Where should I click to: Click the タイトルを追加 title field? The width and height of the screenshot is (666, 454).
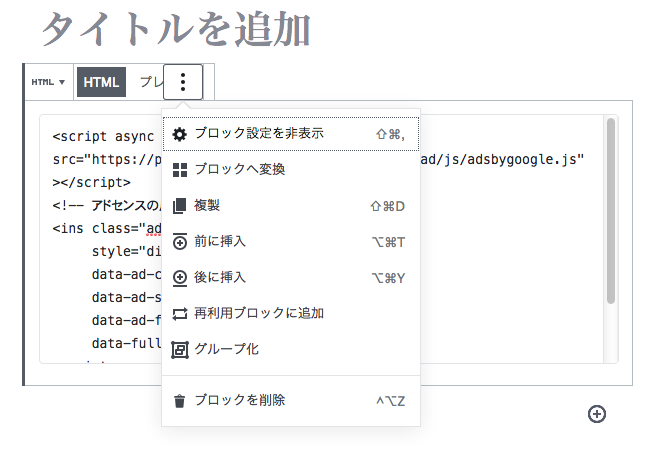(176, 29)
